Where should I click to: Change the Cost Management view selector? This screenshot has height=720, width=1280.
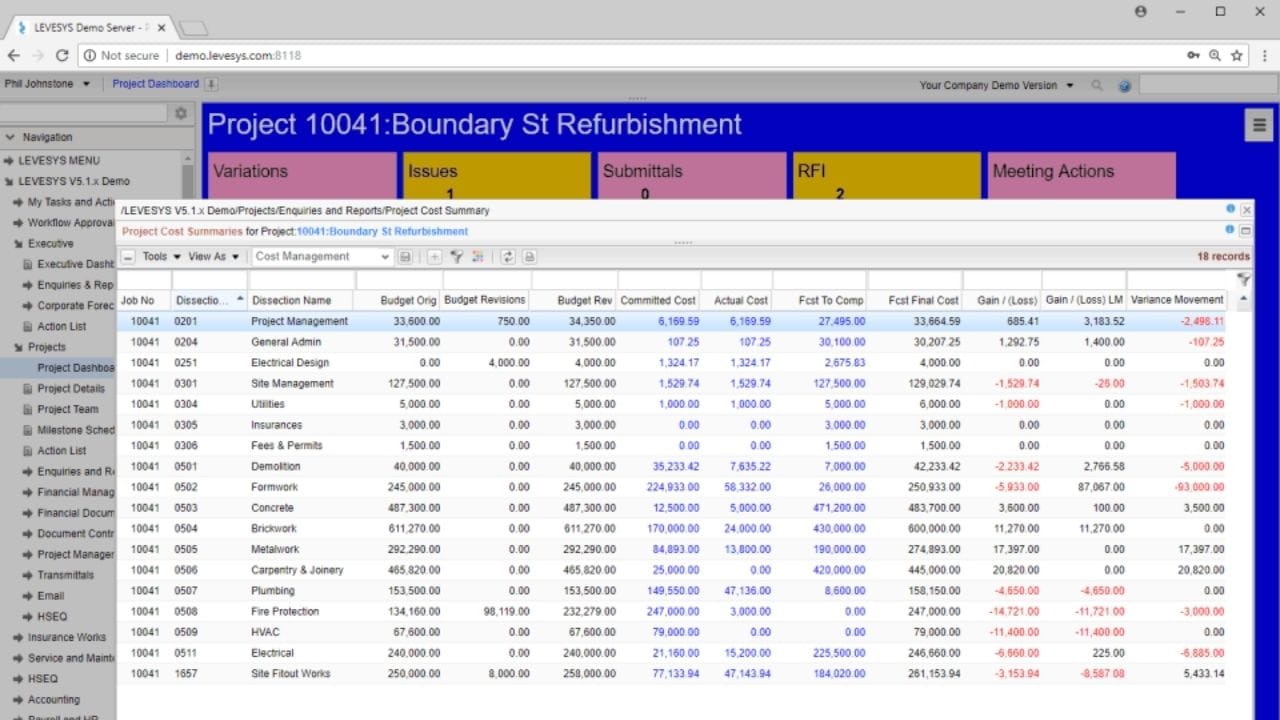[320, 257]
